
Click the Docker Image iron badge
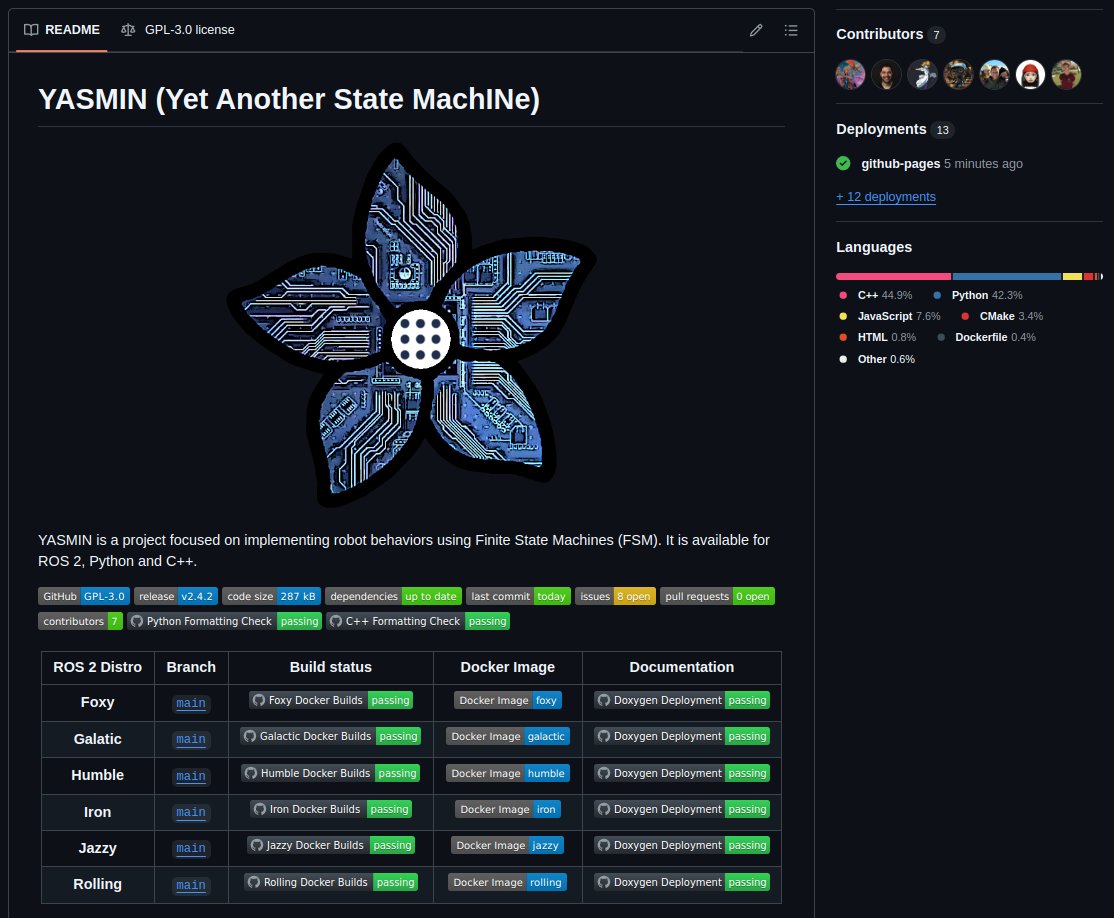[508, 809]
